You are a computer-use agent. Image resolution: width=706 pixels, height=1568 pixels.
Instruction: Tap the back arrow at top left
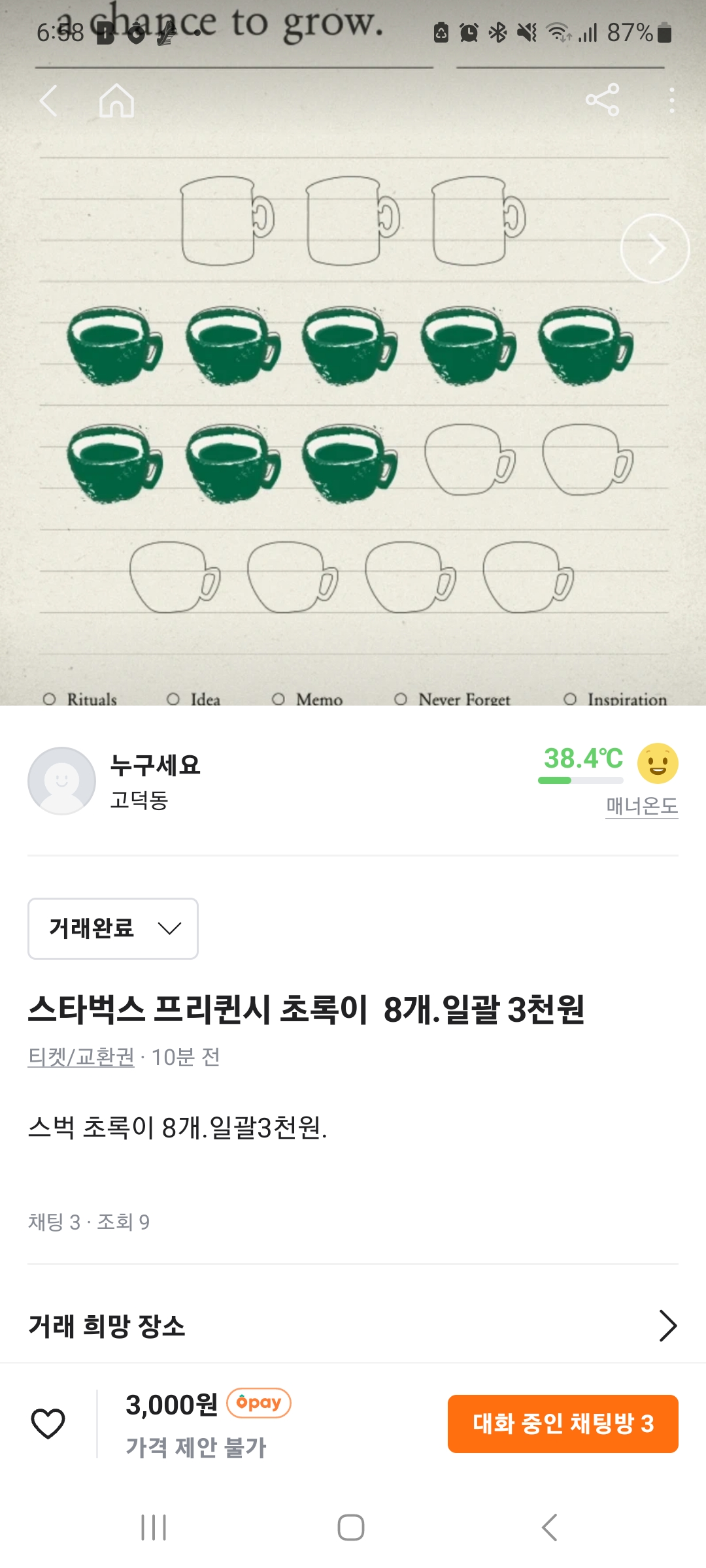click(x=49, y=101)
